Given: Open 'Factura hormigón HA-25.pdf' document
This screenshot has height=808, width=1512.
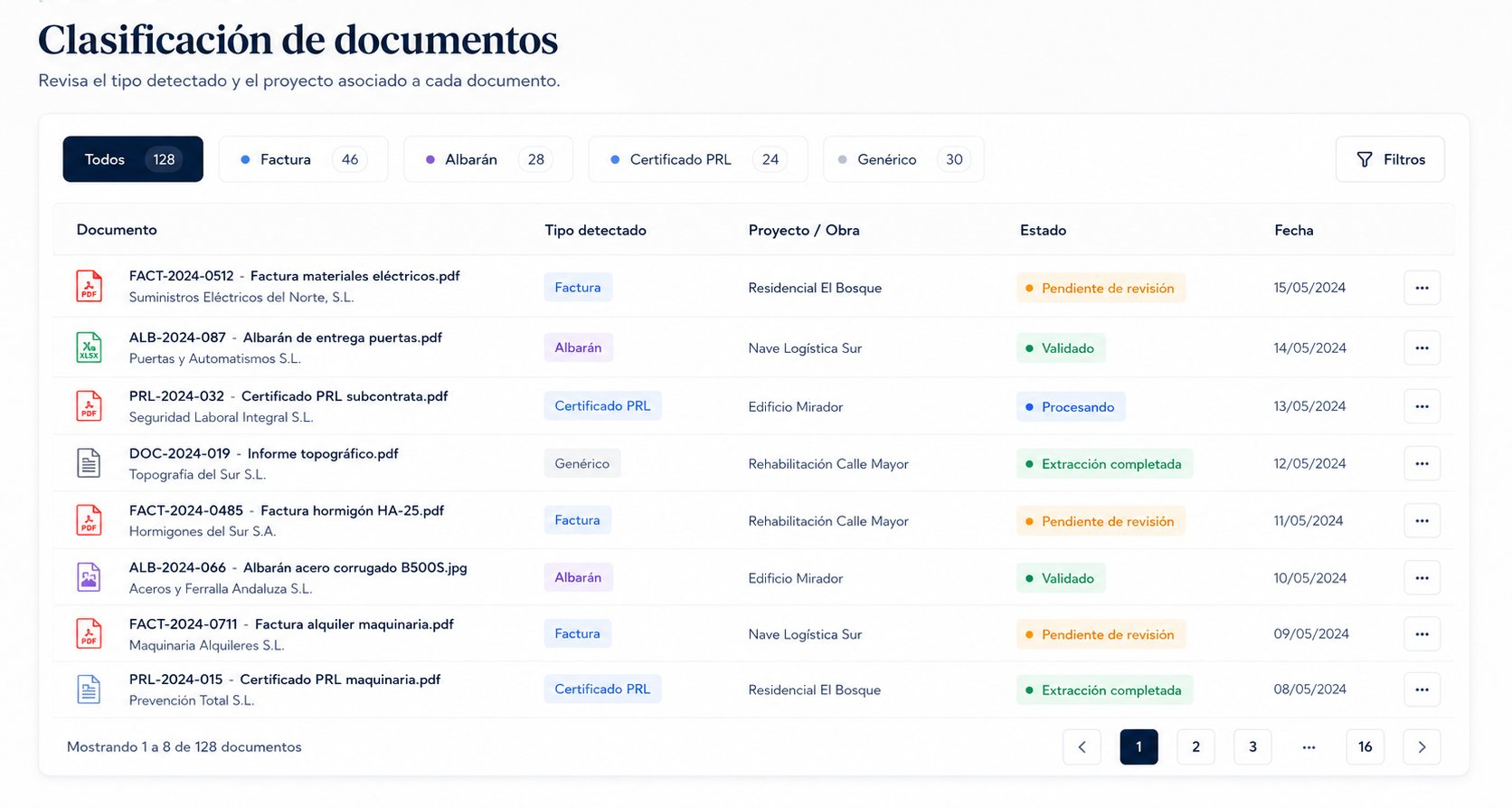Looking at the screenshot, I should (x=352, y=510).
